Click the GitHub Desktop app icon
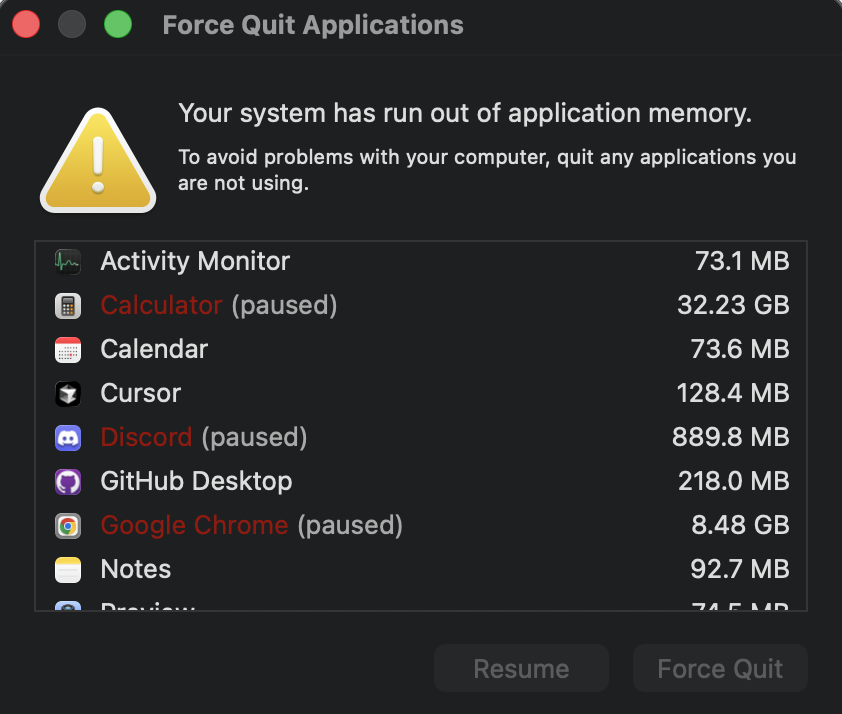This screenshot has width=842, height=714. point(68,481)
